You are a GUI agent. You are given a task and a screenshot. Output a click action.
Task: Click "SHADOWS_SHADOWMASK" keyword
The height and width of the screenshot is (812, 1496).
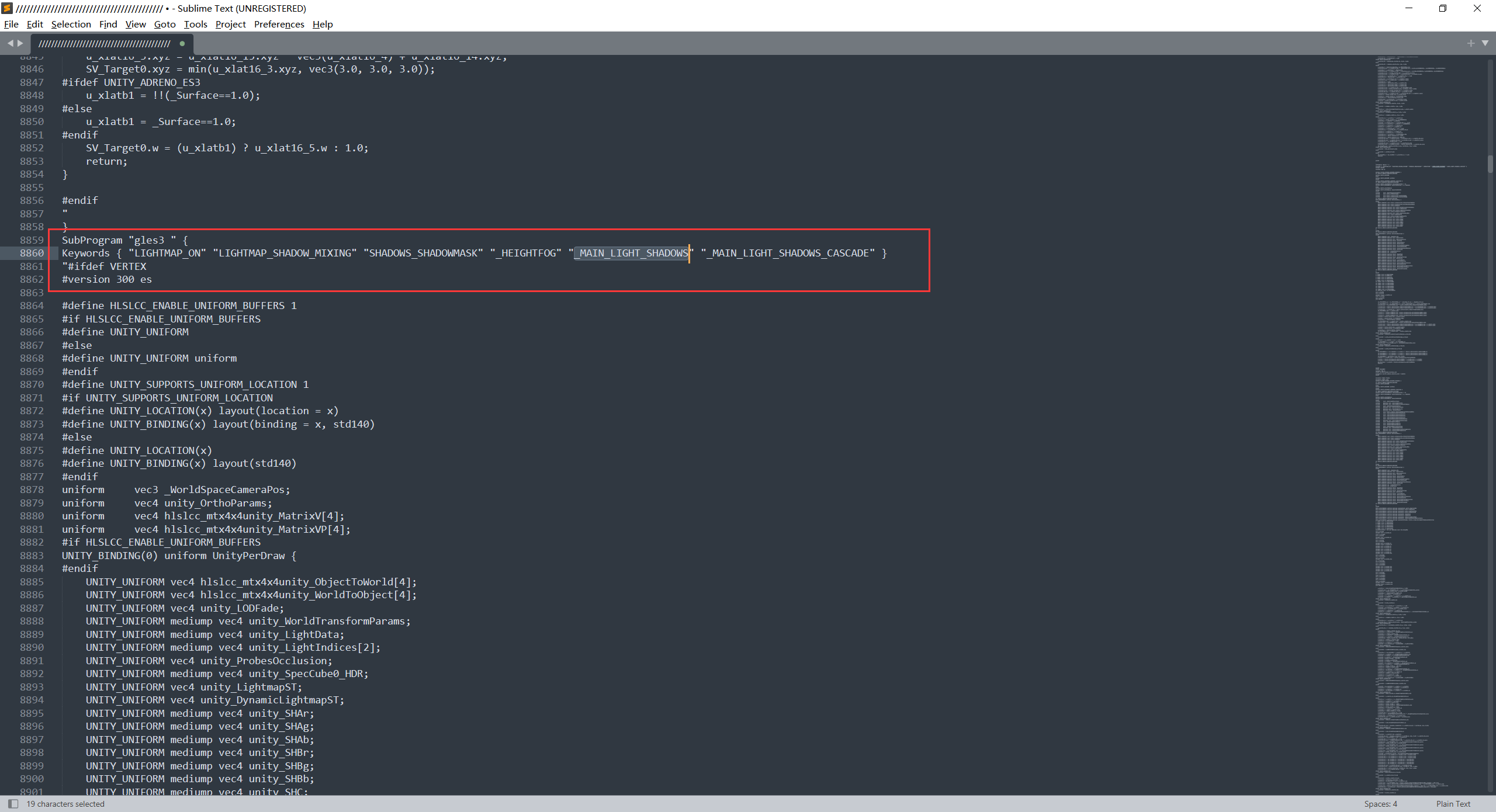click(423, 253)
